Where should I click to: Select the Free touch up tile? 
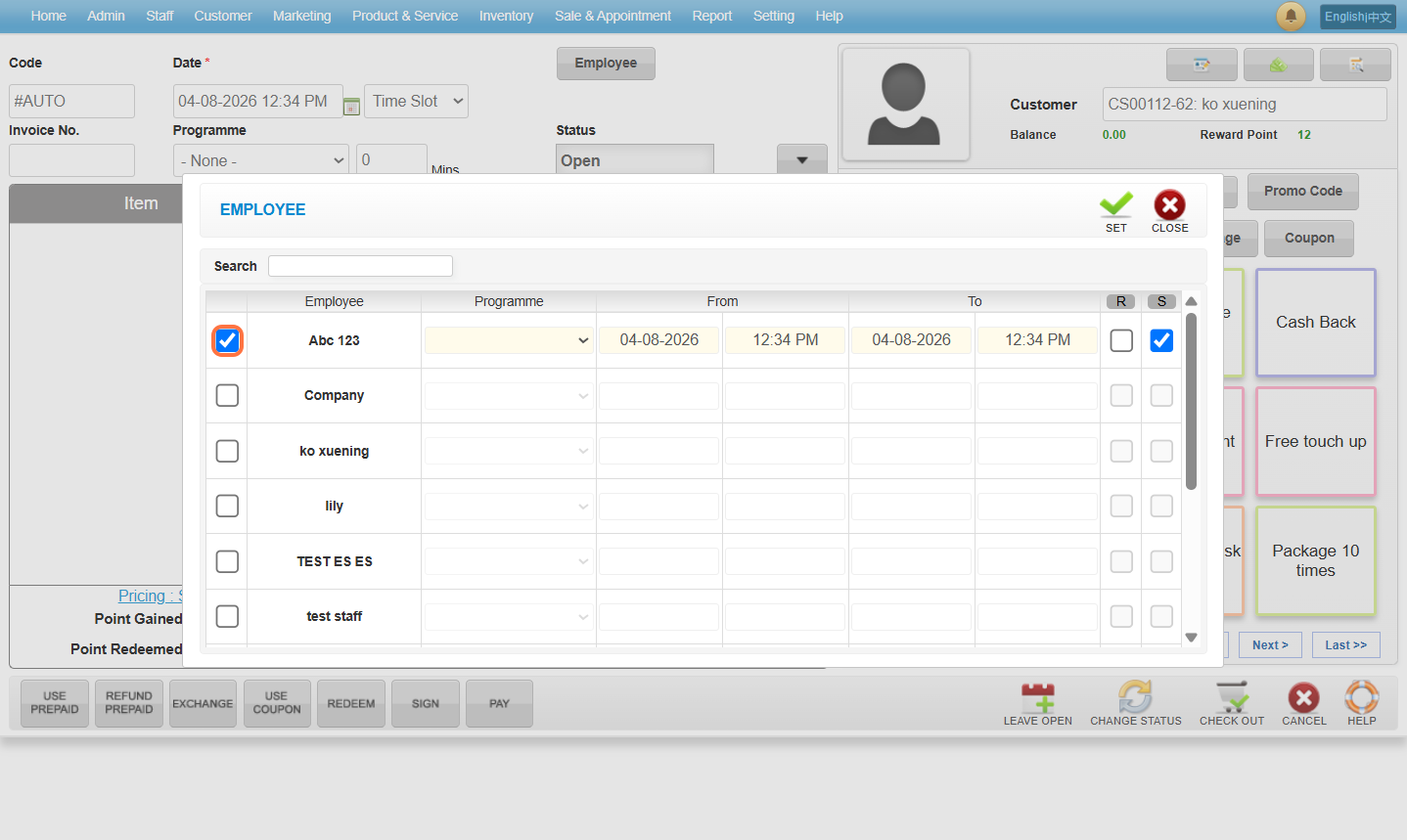click(1316, 442)
